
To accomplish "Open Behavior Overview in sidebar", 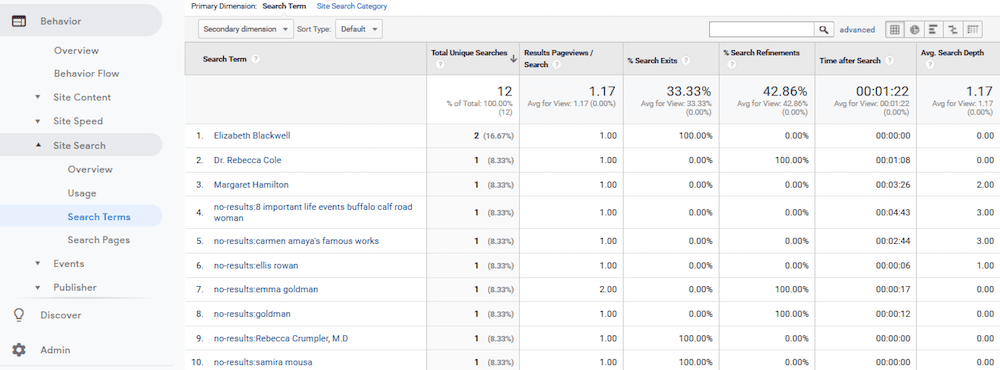I will tap(77, 50).
